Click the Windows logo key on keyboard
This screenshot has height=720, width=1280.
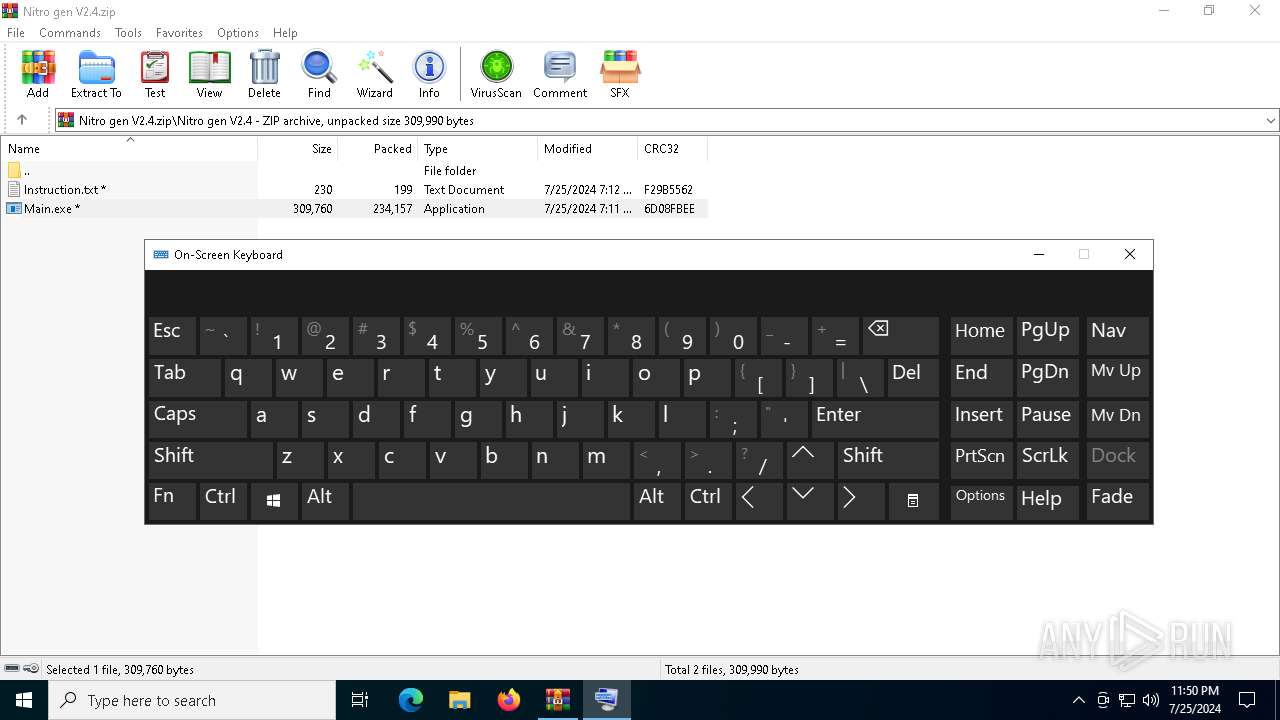click(x=274, y=500)
